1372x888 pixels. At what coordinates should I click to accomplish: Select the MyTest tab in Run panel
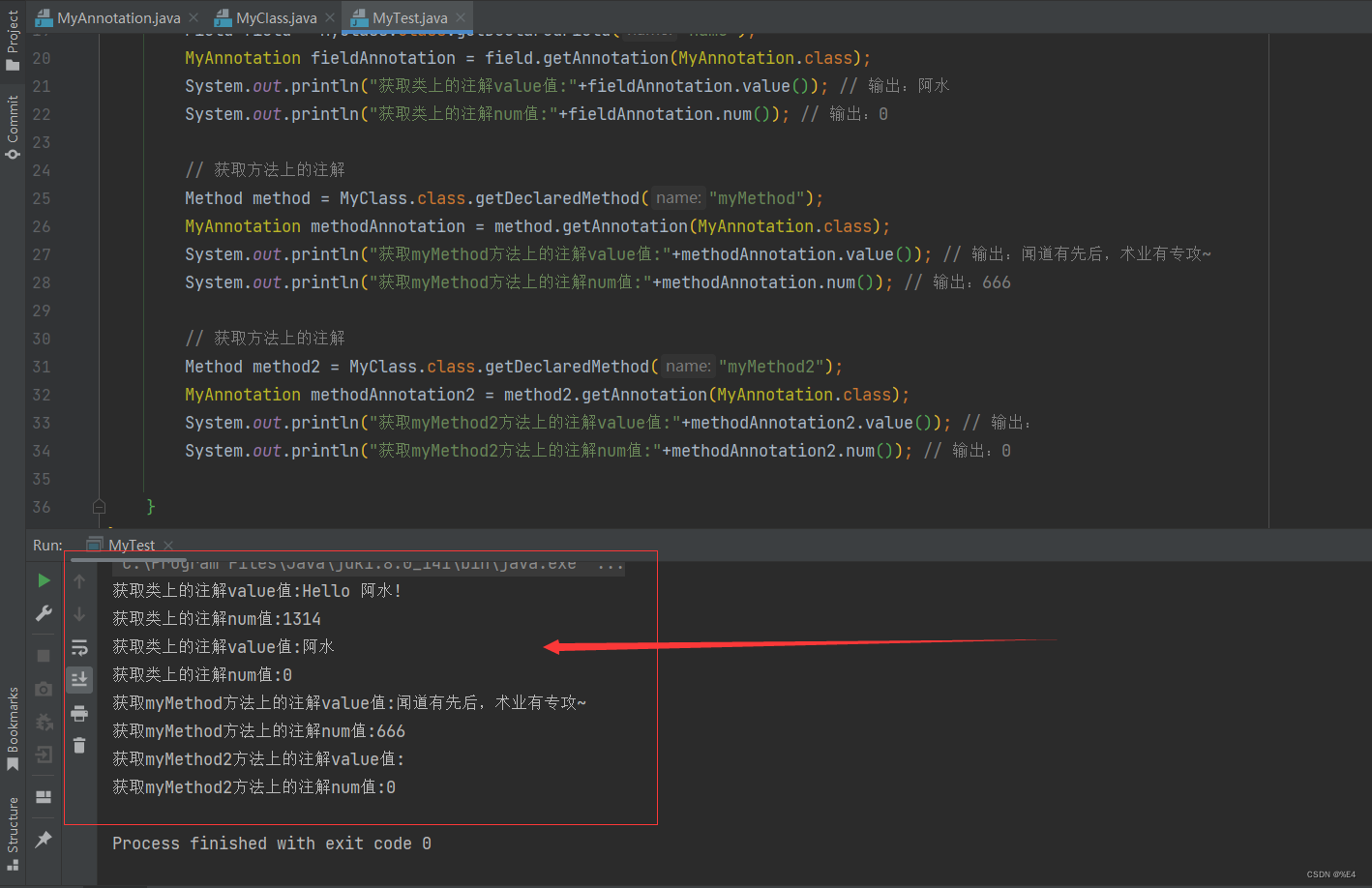pos(131,545)
